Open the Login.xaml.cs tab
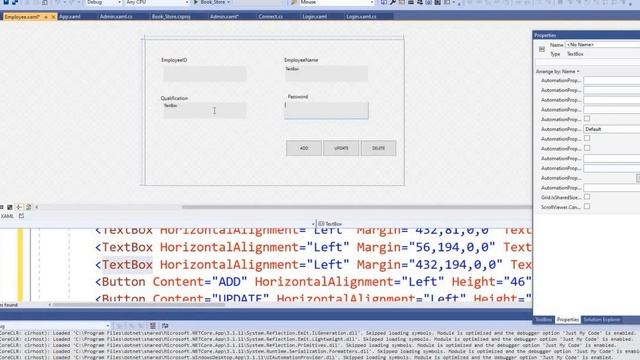 (x=361, y=17)
